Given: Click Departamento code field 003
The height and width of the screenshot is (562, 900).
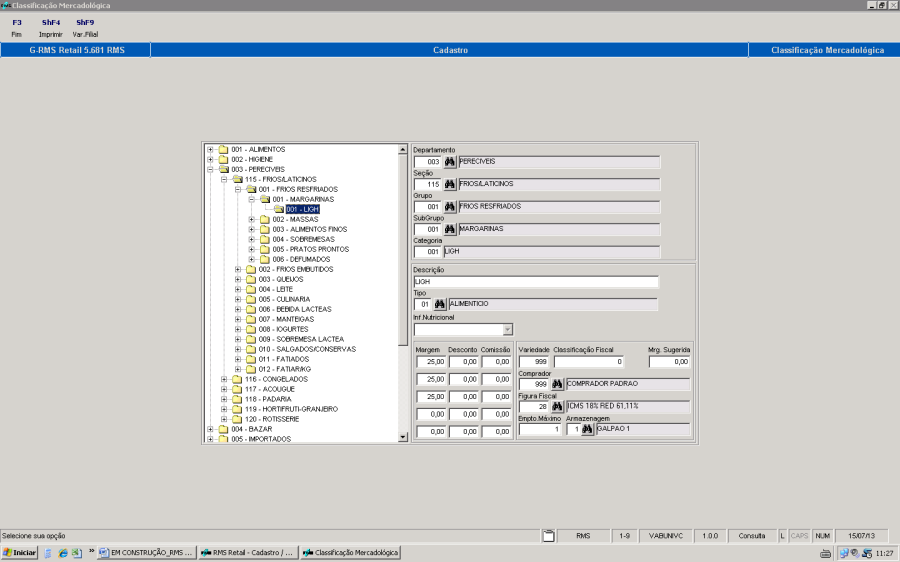Looking at the screenshot, I should (428, 162).
